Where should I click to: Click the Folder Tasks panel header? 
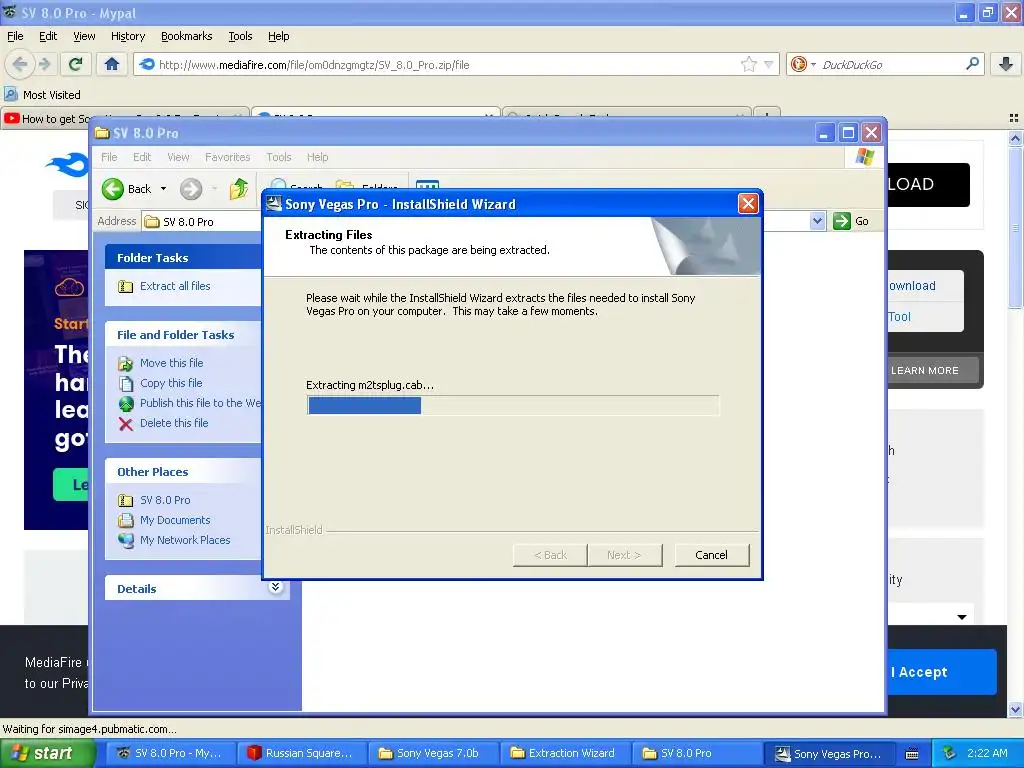point(184,257)
